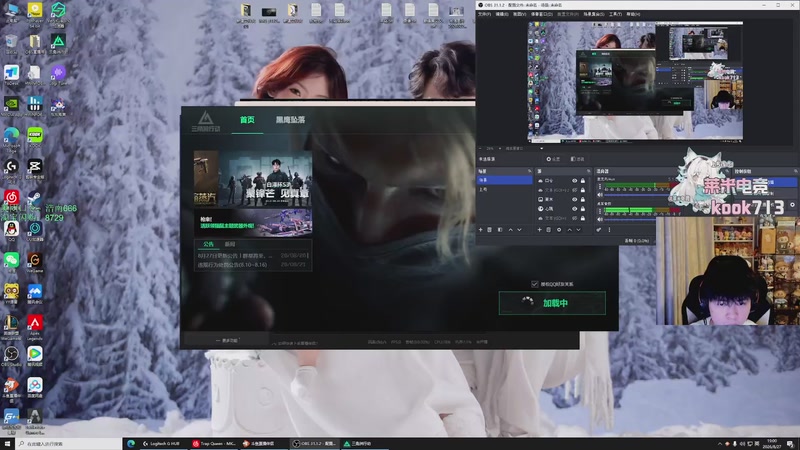Toggle visibility of second OBS source row
Screen dimensions: 800x450
(574, 190)
